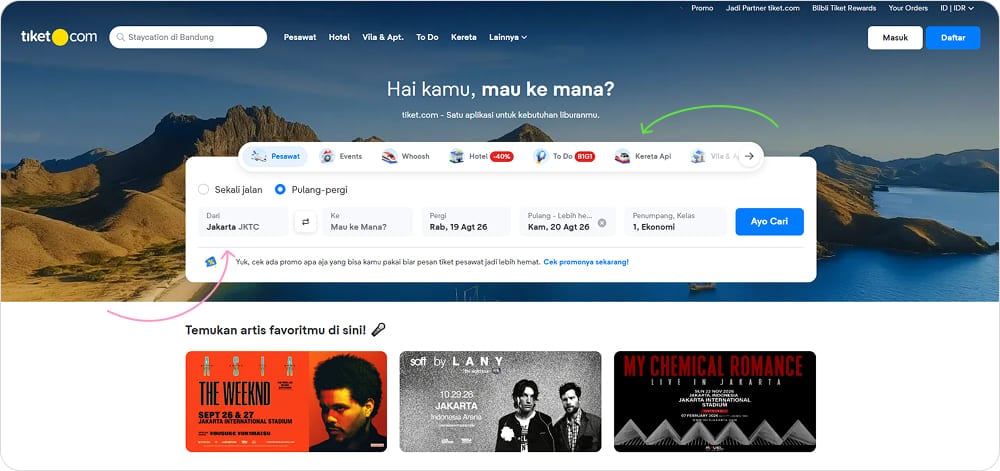The width and height of the screenshot is (1000, 471).
Task: Open Hotel in top navigation
Action: (339, 37)
